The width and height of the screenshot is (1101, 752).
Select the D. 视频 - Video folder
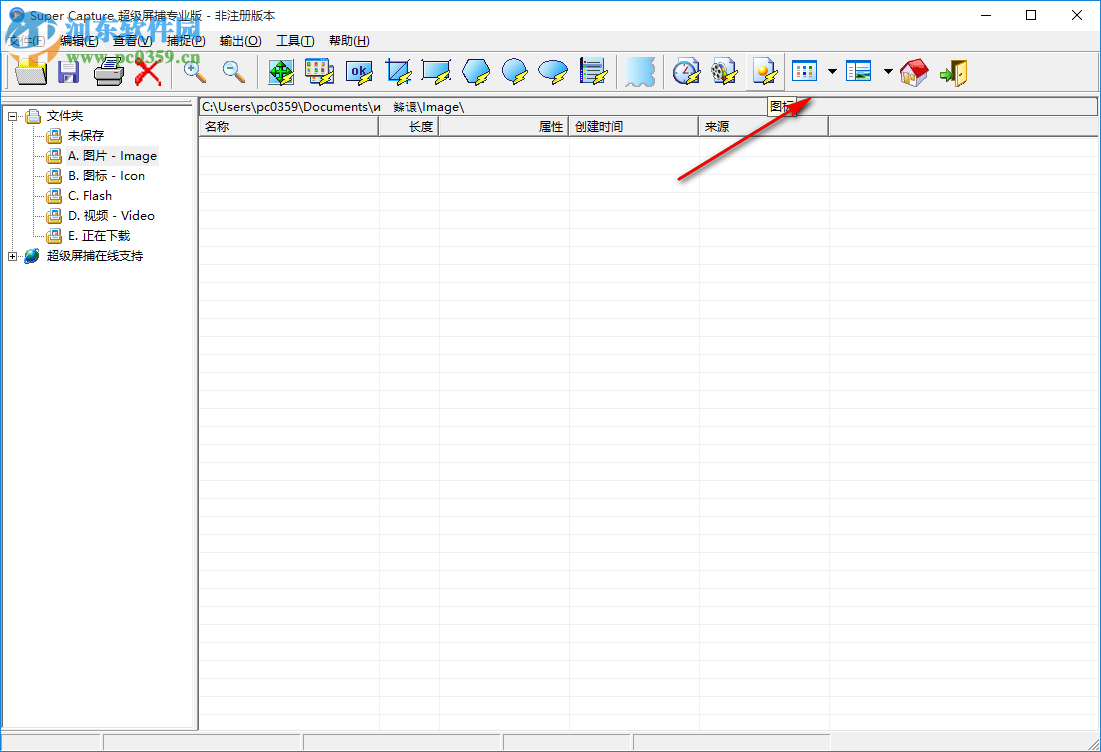(112, 216)
